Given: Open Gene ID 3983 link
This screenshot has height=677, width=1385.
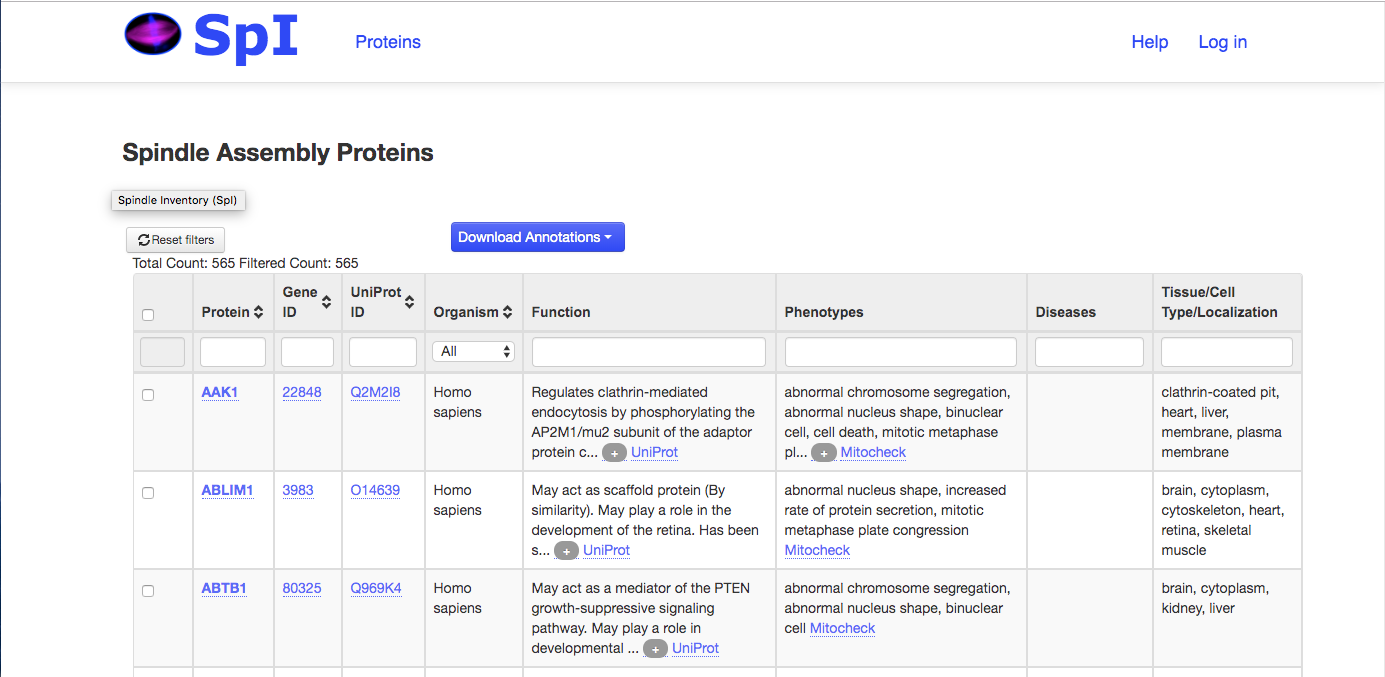Looking at the screenshot, I should point(298,490).
